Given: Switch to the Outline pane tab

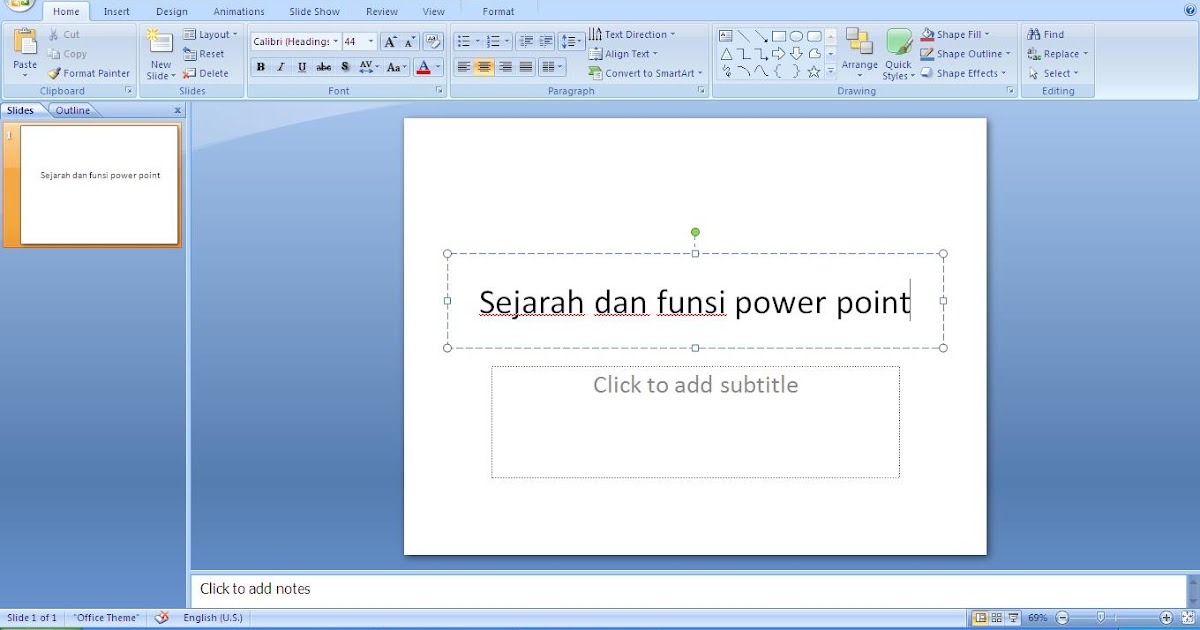Looking at the screenshot, I should point(73,110).
